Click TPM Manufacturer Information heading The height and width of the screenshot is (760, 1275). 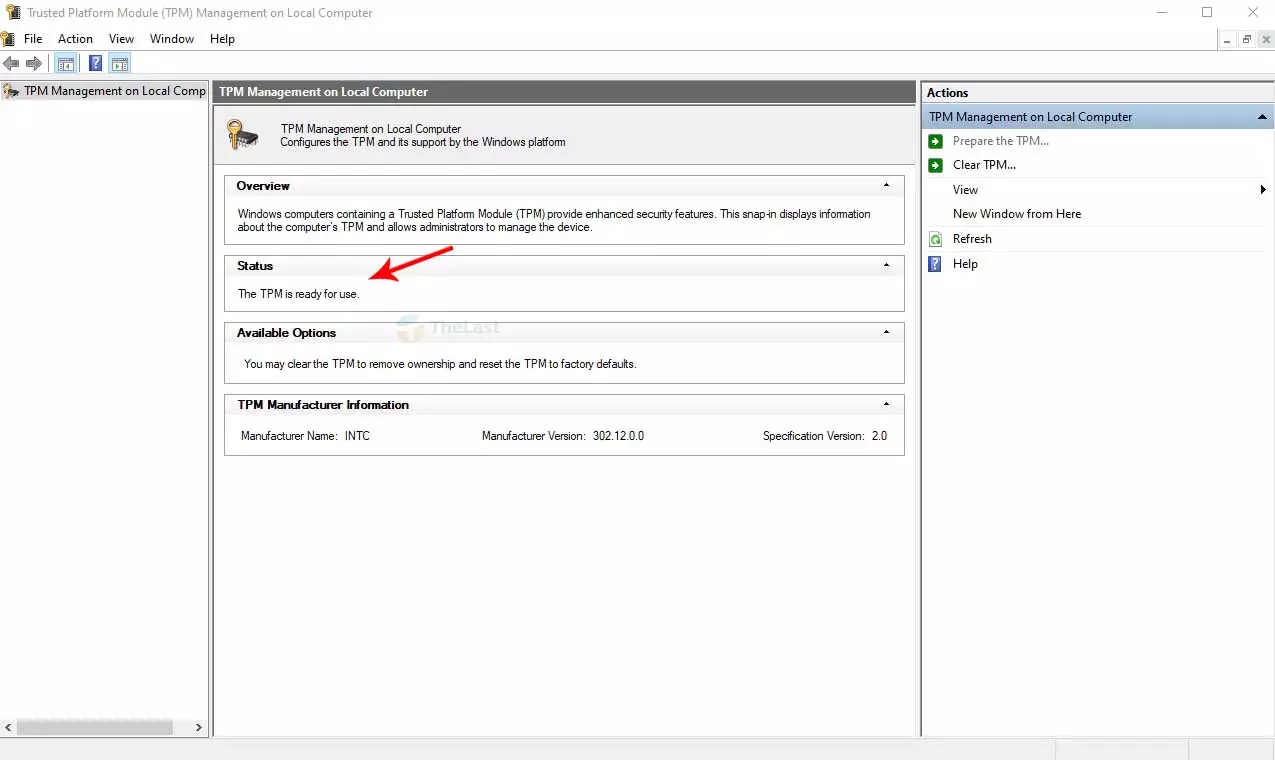pyautogui.click(x=323, y=405)
